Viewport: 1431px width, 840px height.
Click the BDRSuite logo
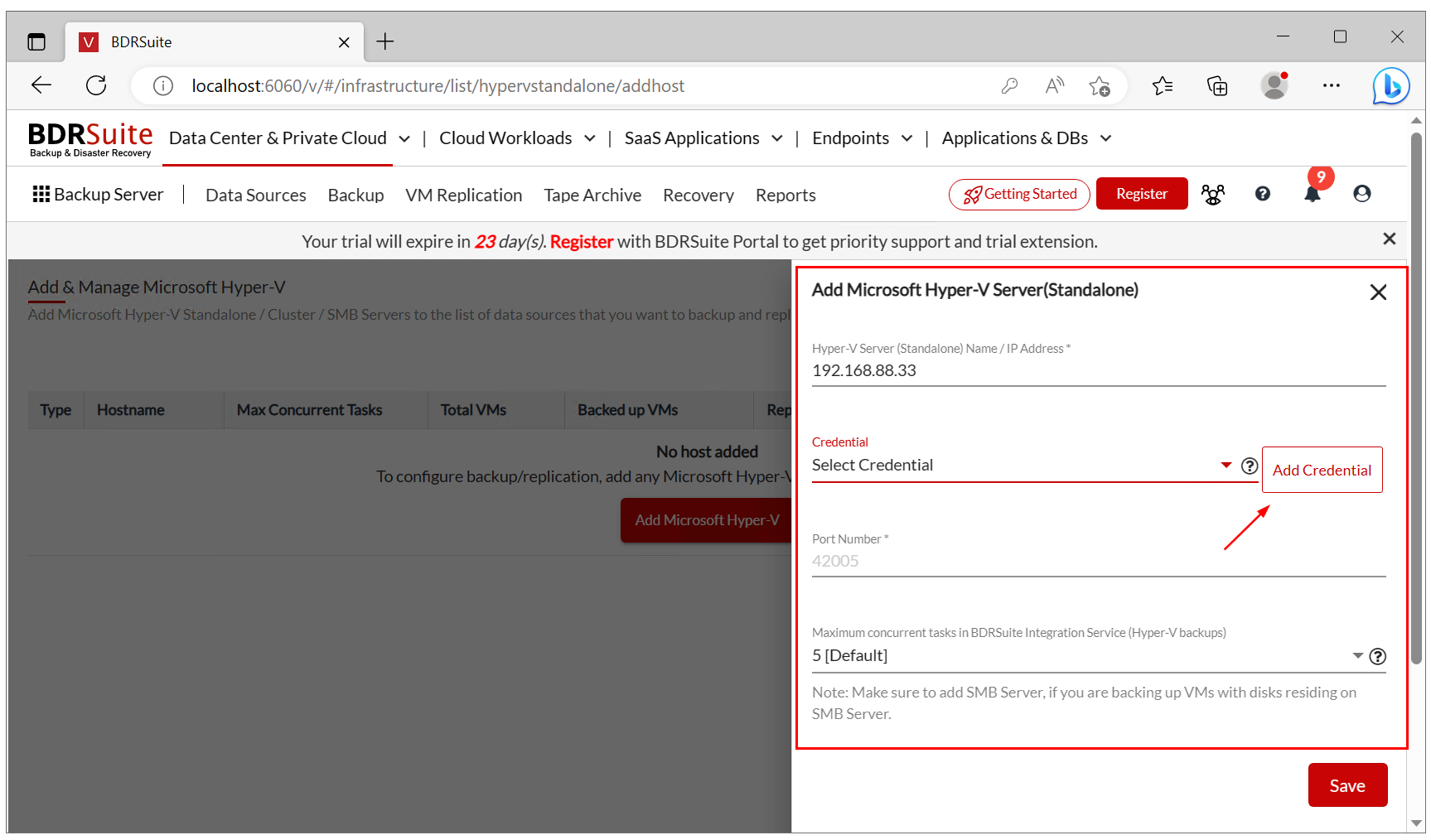click(90, 139)
